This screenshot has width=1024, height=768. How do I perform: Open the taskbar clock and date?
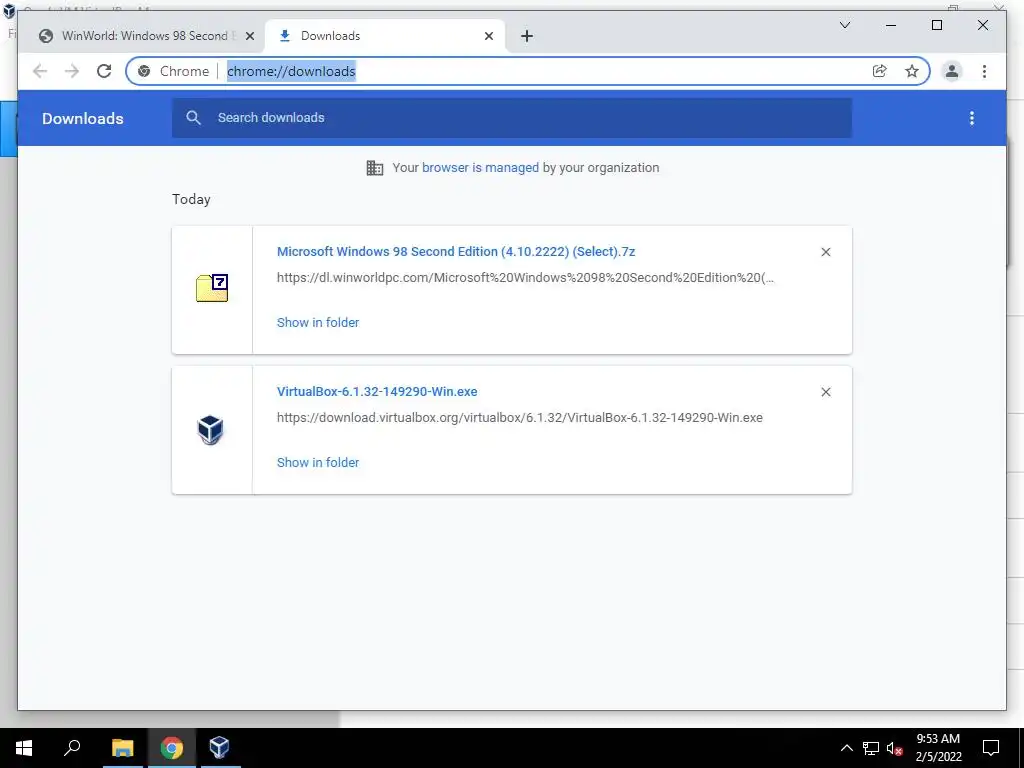coord(938,748)
